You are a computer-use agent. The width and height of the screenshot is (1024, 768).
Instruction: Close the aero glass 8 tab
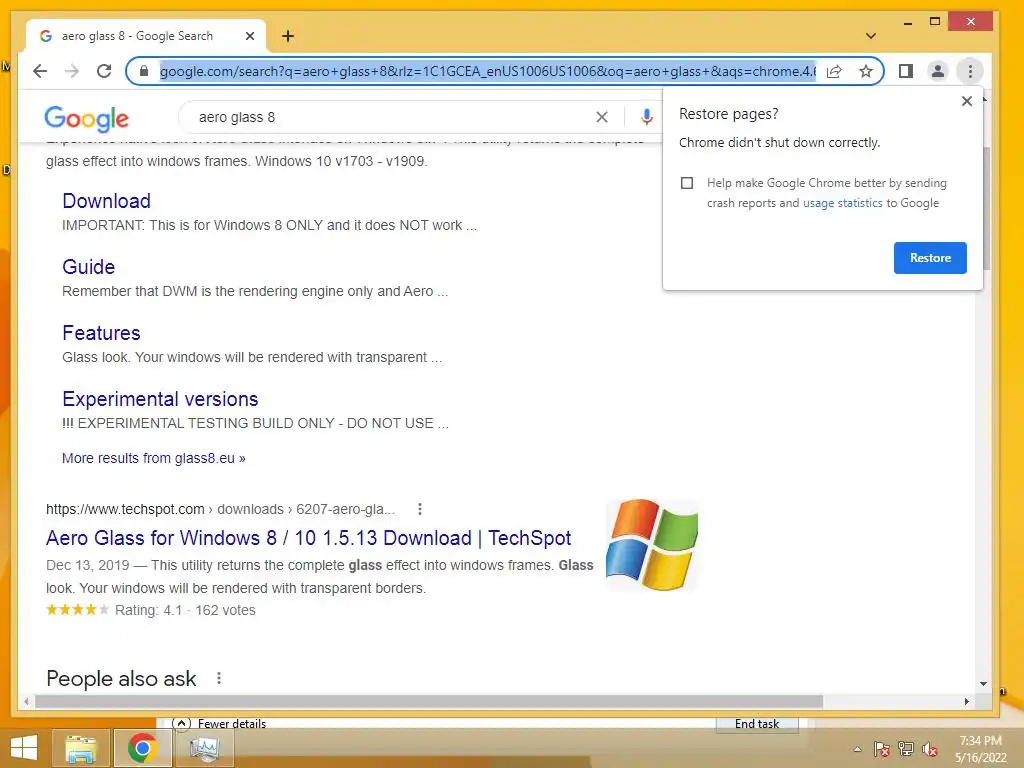[x=249, y=36]
